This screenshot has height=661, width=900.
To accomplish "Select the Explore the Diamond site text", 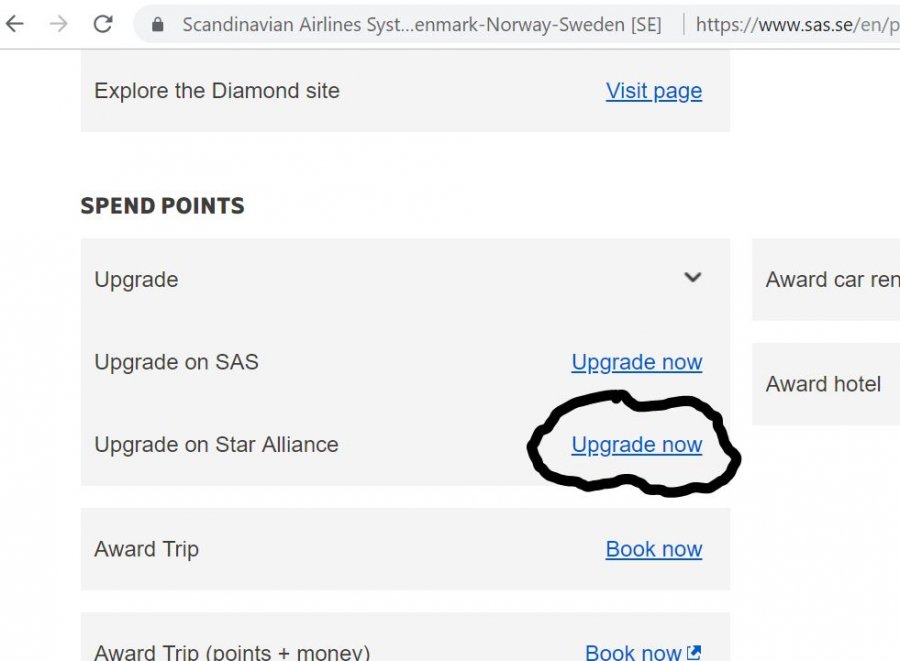I will point(216,91).
